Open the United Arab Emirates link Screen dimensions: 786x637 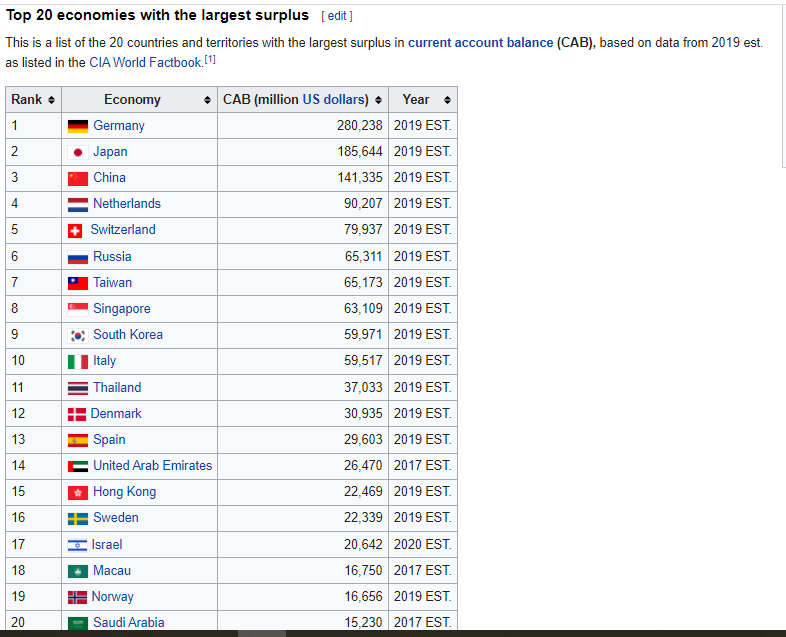point(152,466)
